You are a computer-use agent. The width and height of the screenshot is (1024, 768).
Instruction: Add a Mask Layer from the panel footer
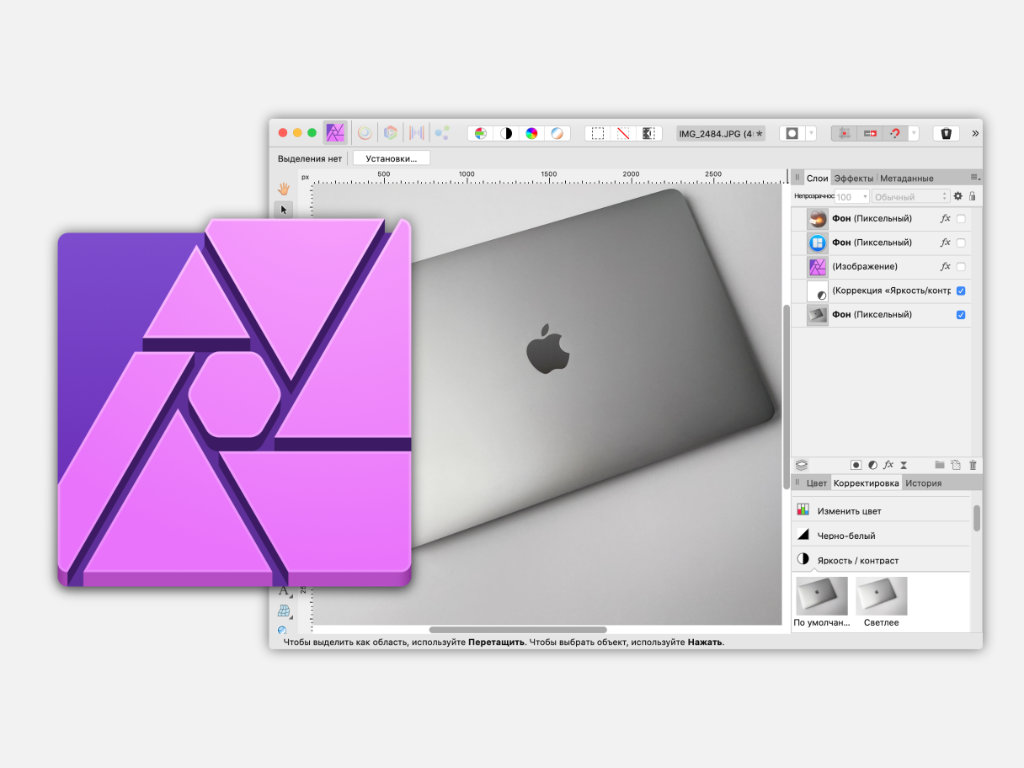coord(856,465)
